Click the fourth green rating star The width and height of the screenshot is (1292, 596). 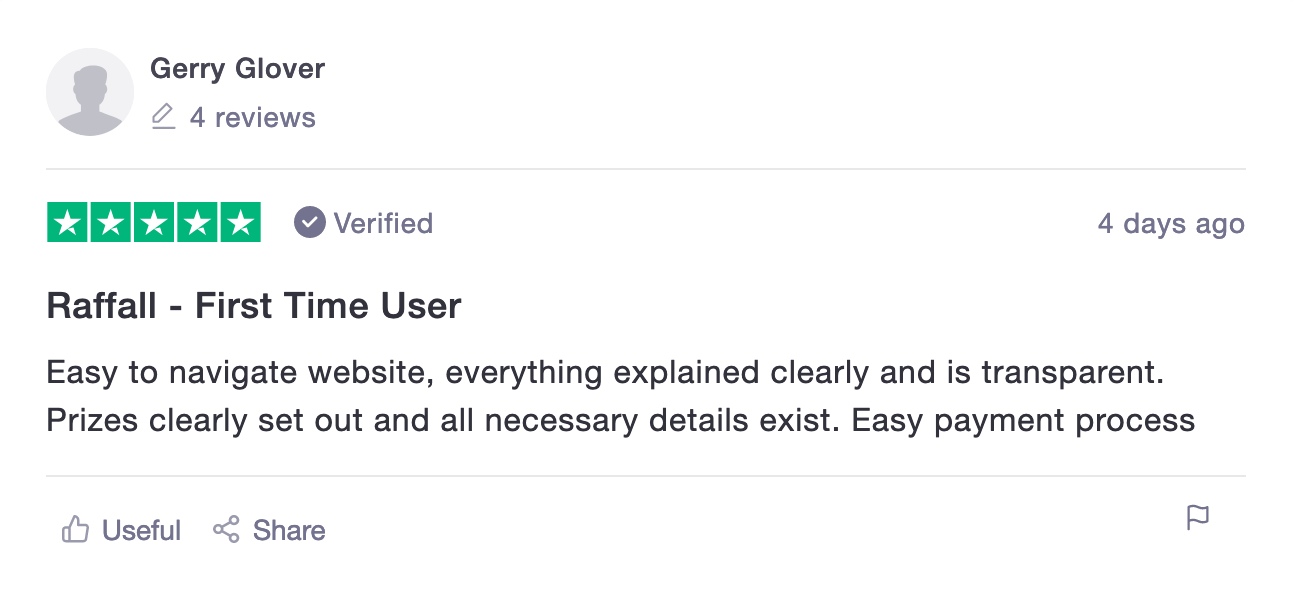point(197,223)
